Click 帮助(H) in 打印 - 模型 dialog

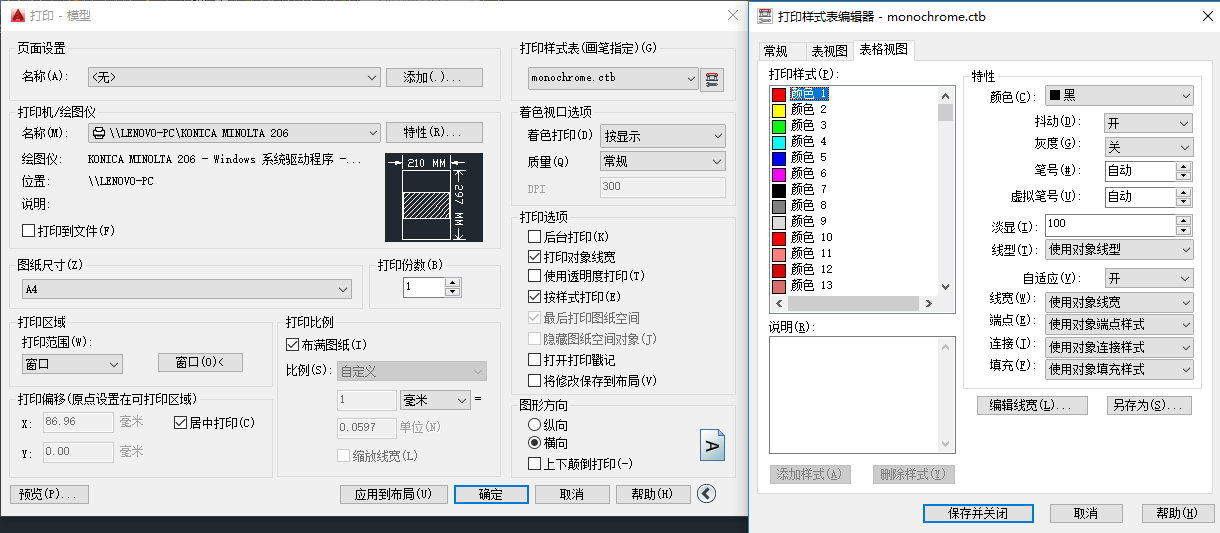pos(654,494)
